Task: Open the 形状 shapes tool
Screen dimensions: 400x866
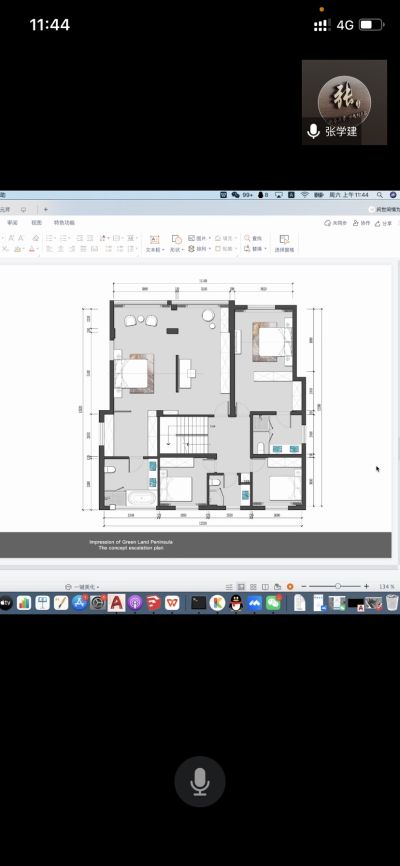Action: click(x=176, y=244)
